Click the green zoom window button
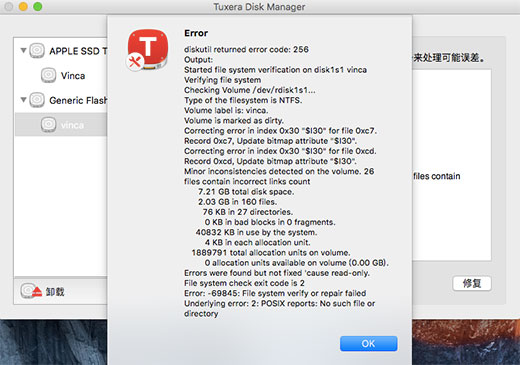Image resolution: width=520 pixels, height=365 pixels. (38, 6)
